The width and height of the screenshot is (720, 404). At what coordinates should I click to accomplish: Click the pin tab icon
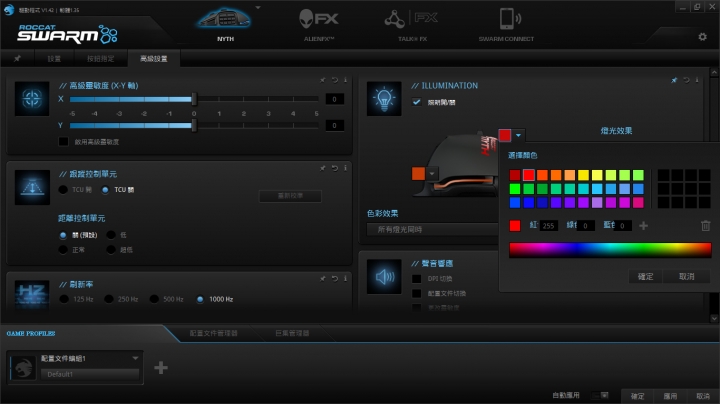pyautogui.click(x=17, y=59)
